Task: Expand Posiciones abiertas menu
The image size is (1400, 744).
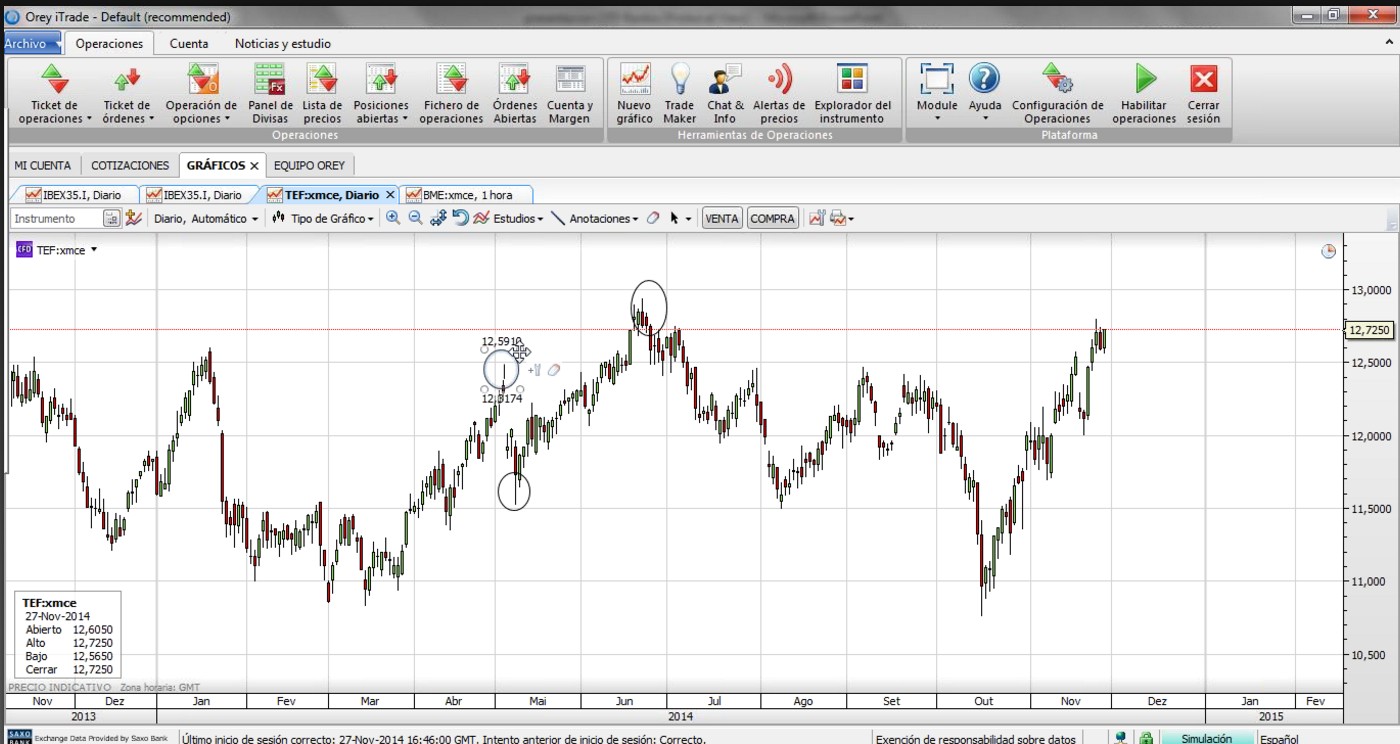Action: point(381,93)
